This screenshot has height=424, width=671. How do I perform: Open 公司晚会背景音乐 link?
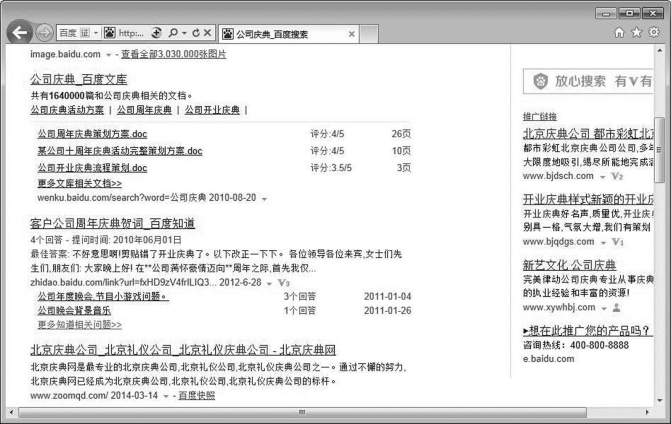point(74,310)
